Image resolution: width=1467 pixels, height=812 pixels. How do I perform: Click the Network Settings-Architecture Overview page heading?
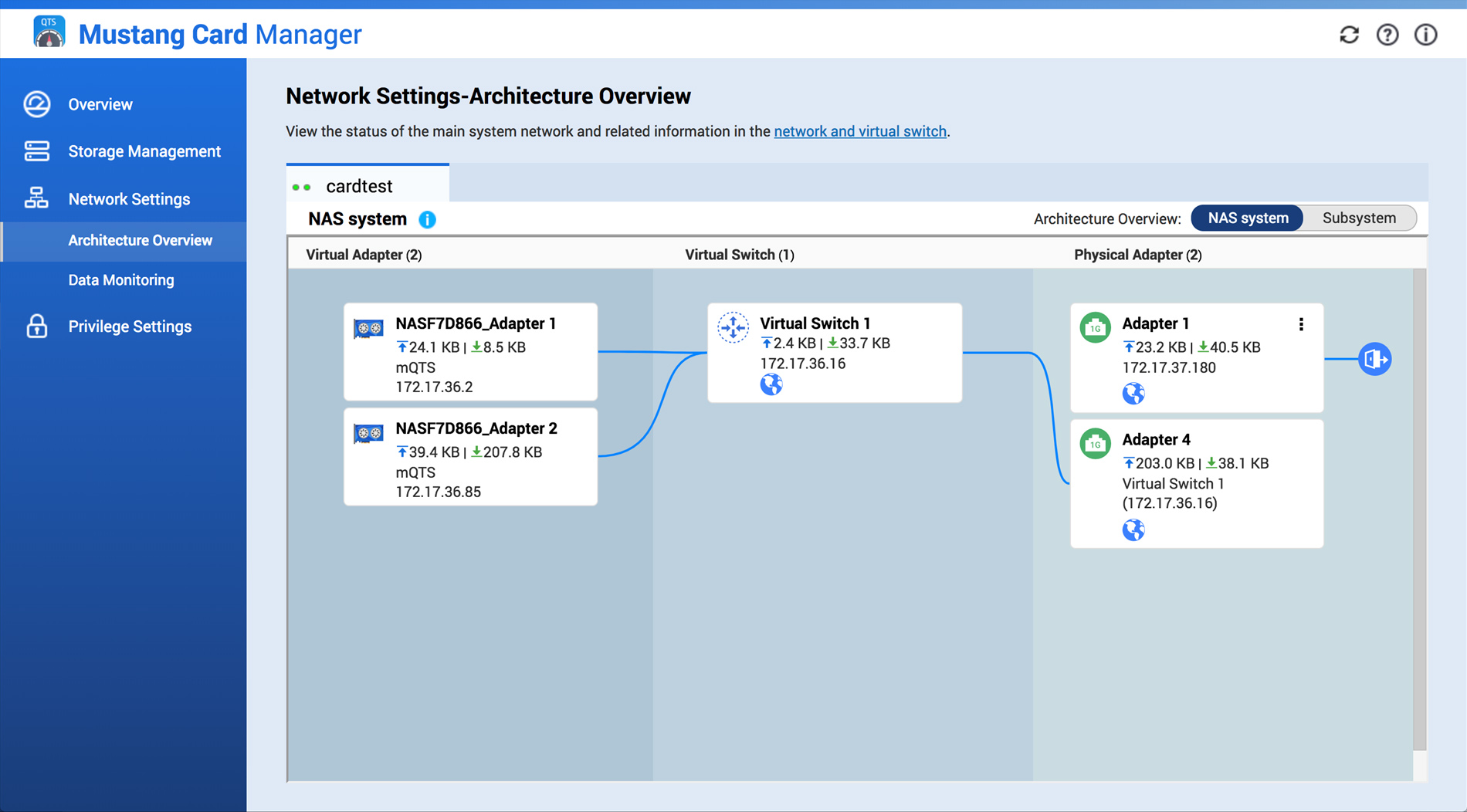488,96
